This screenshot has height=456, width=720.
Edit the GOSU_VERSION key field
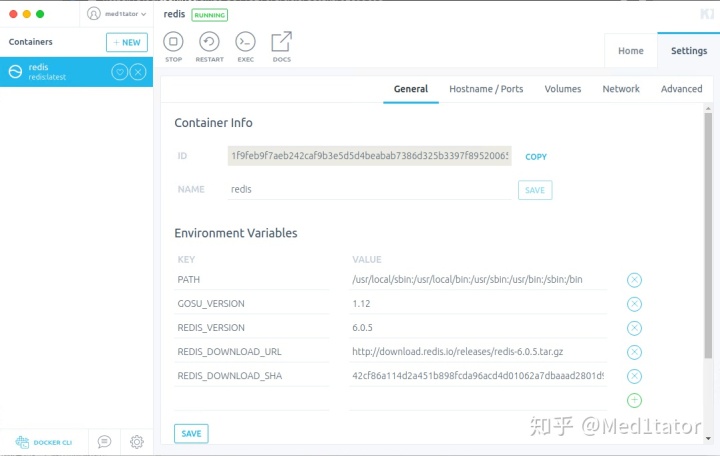[252, 304]
